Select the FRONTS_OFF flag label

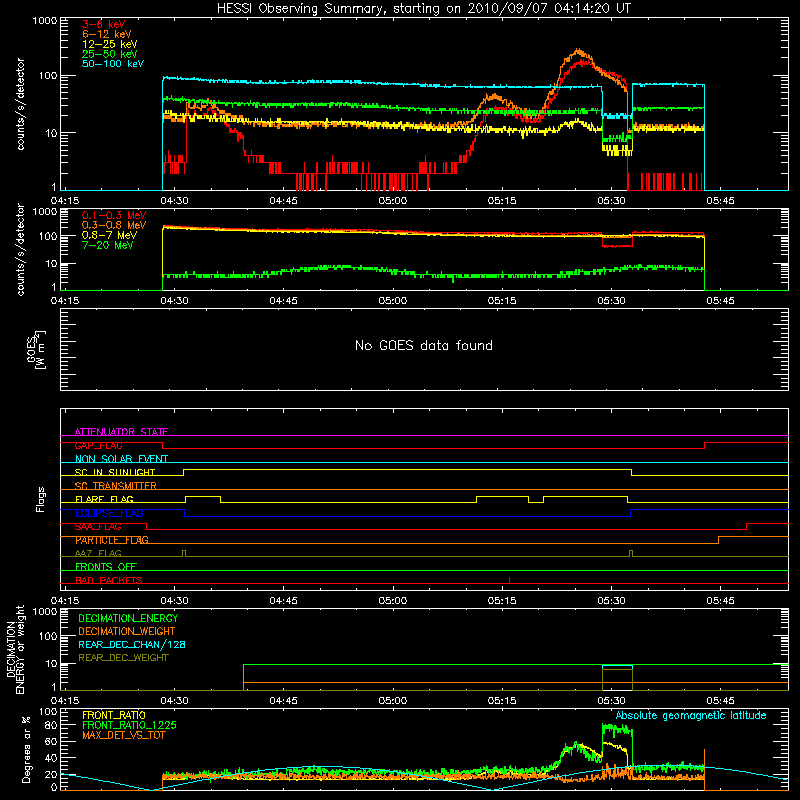[x=106, y=567]
